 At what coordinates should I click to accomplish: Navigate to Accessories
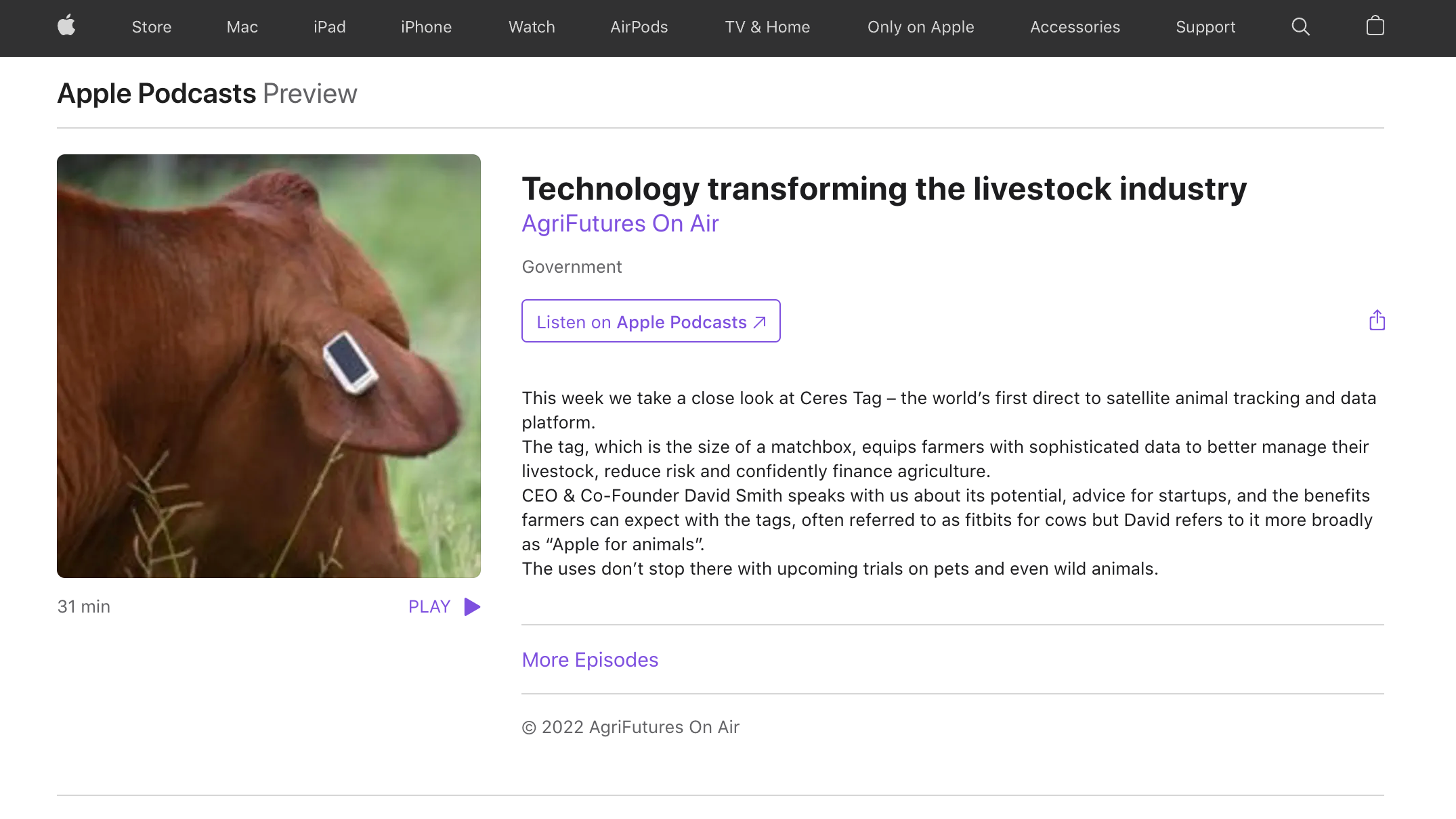[x=1075, y=27]
